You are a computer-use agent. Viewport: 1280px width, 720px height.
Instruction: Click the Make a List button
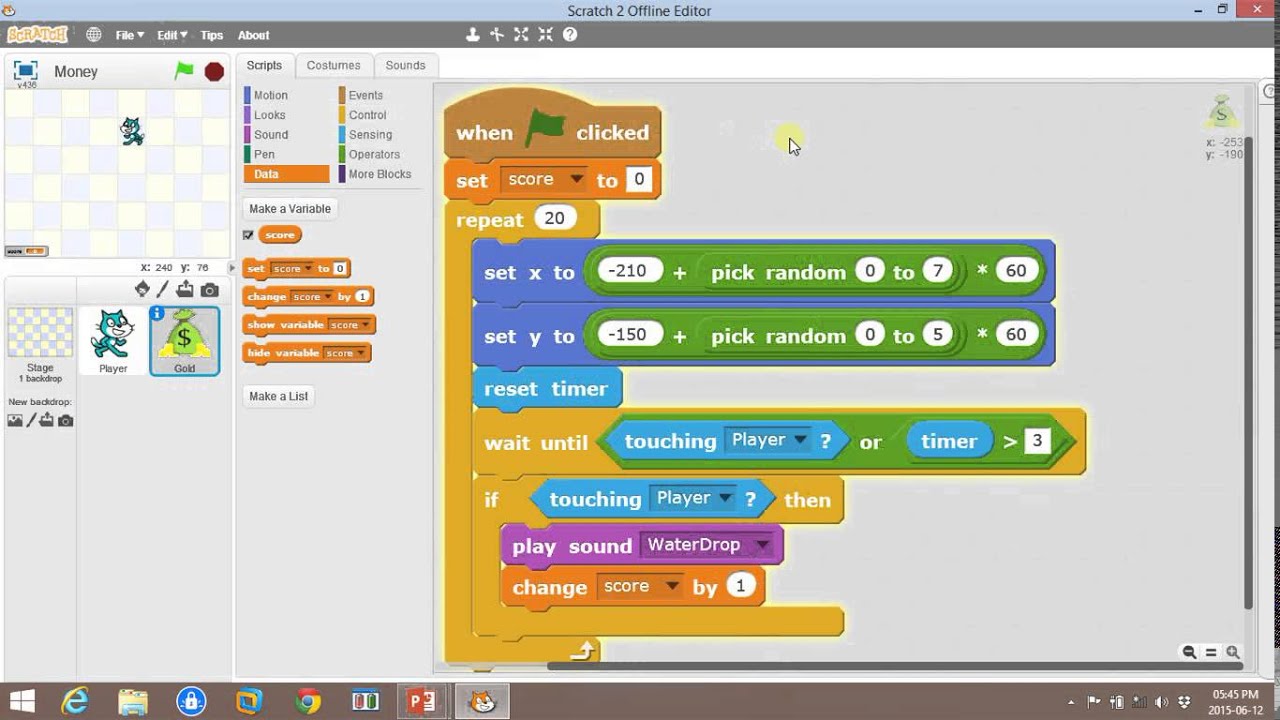click(x=279, y=396)
